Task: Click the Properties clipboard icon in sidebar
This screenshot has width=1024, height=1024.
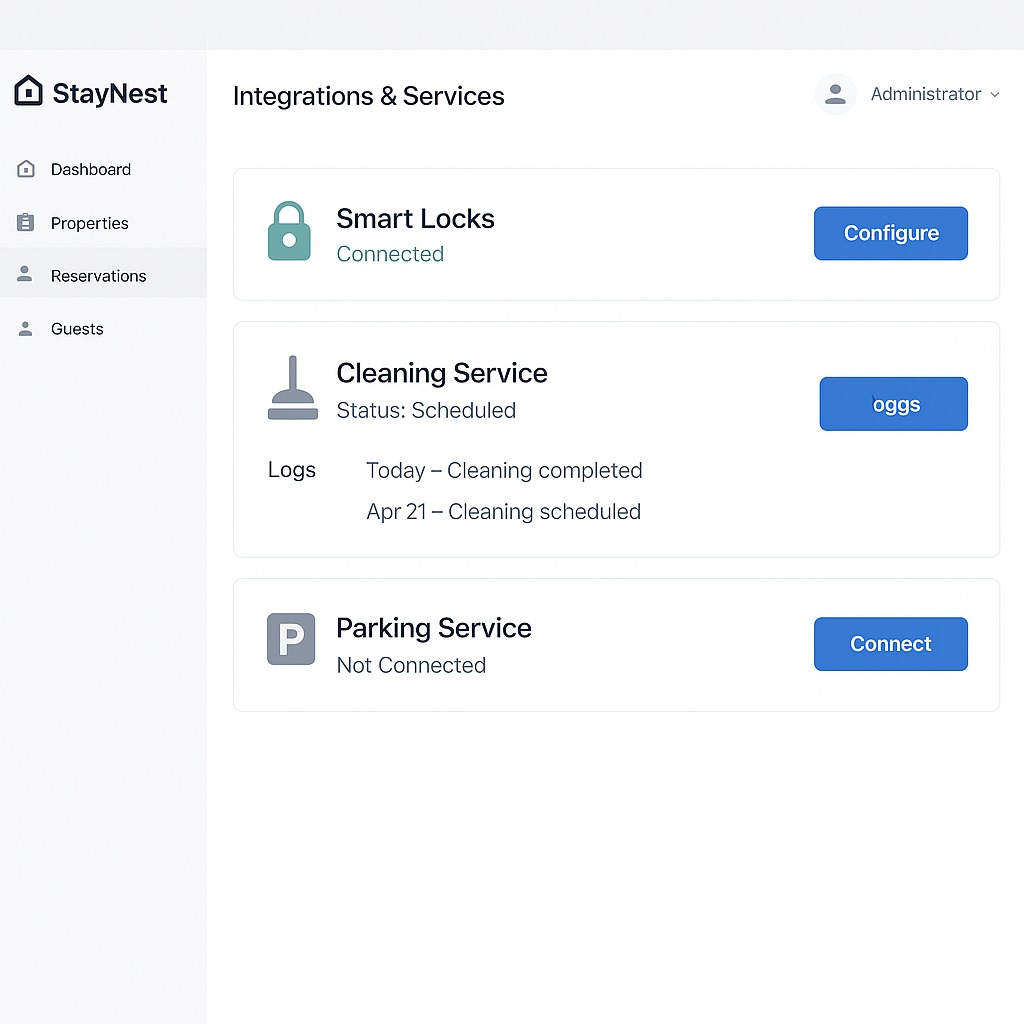Action: pyautogui.click(x=27, y=223)
